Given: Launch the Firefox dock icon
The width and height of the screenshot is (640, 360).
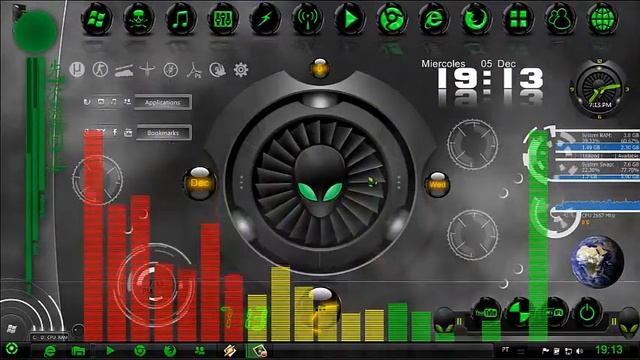Looking at the screenshot, I should pyautogui.click(x=476, y=19).
